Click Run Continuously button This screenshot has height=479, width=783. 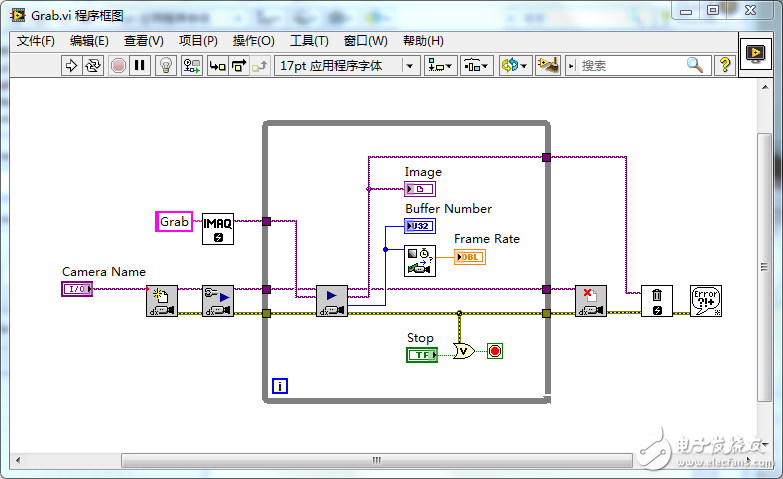[93, 65]
